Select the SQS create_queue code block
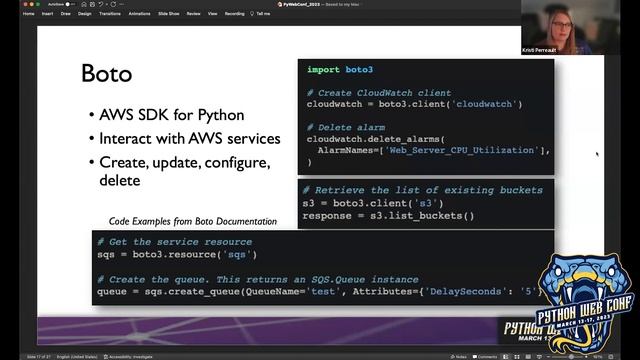 coord(323,268)
